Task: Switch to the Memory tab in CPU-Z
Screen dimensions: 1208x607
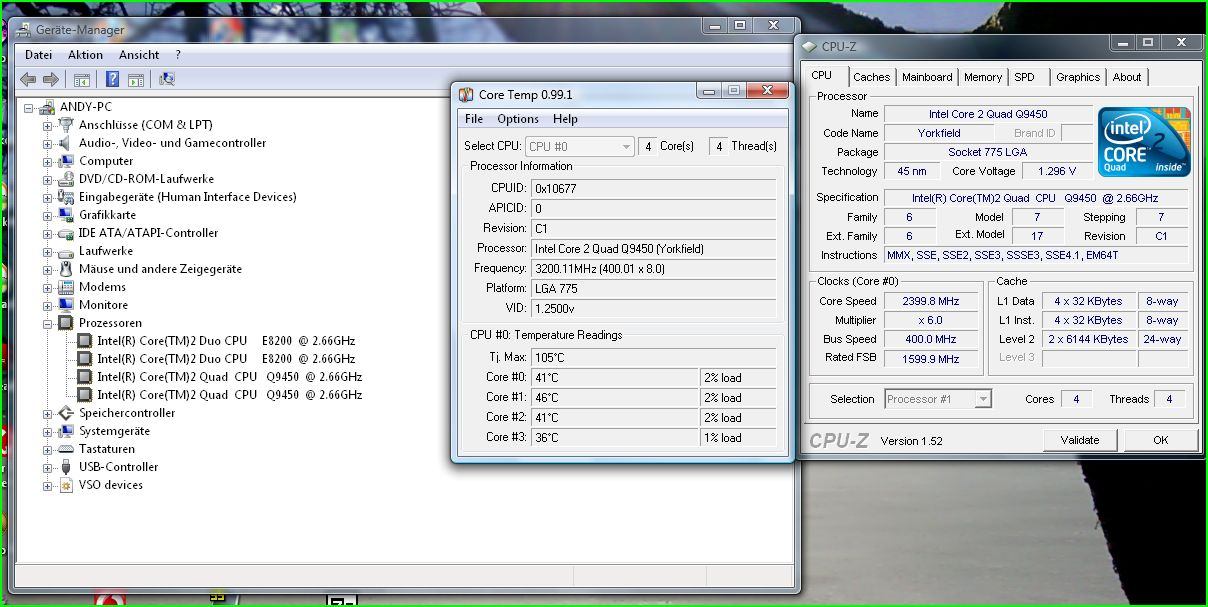Action: (x=983, y=77)
